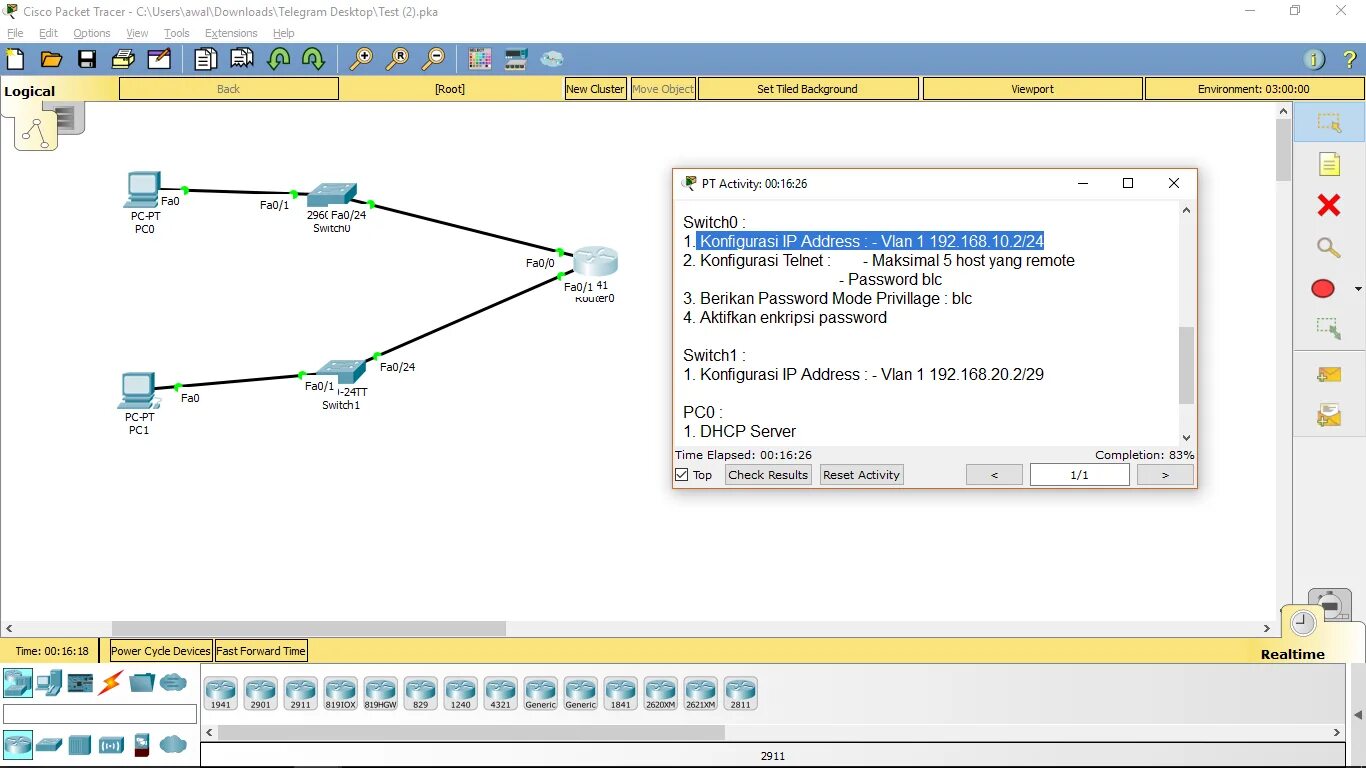
Task: Open the drawing palette icon
Action: [x=480, y=59]
